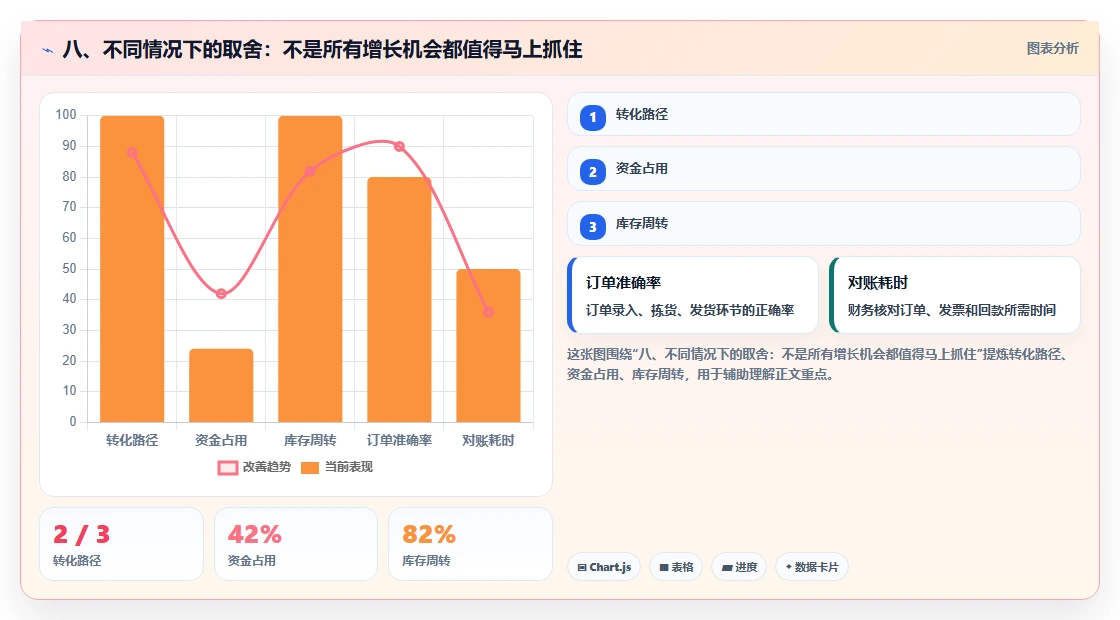Click the 资金占用 x-axis label
1120x620 pixels.
[x=221, y=441]
